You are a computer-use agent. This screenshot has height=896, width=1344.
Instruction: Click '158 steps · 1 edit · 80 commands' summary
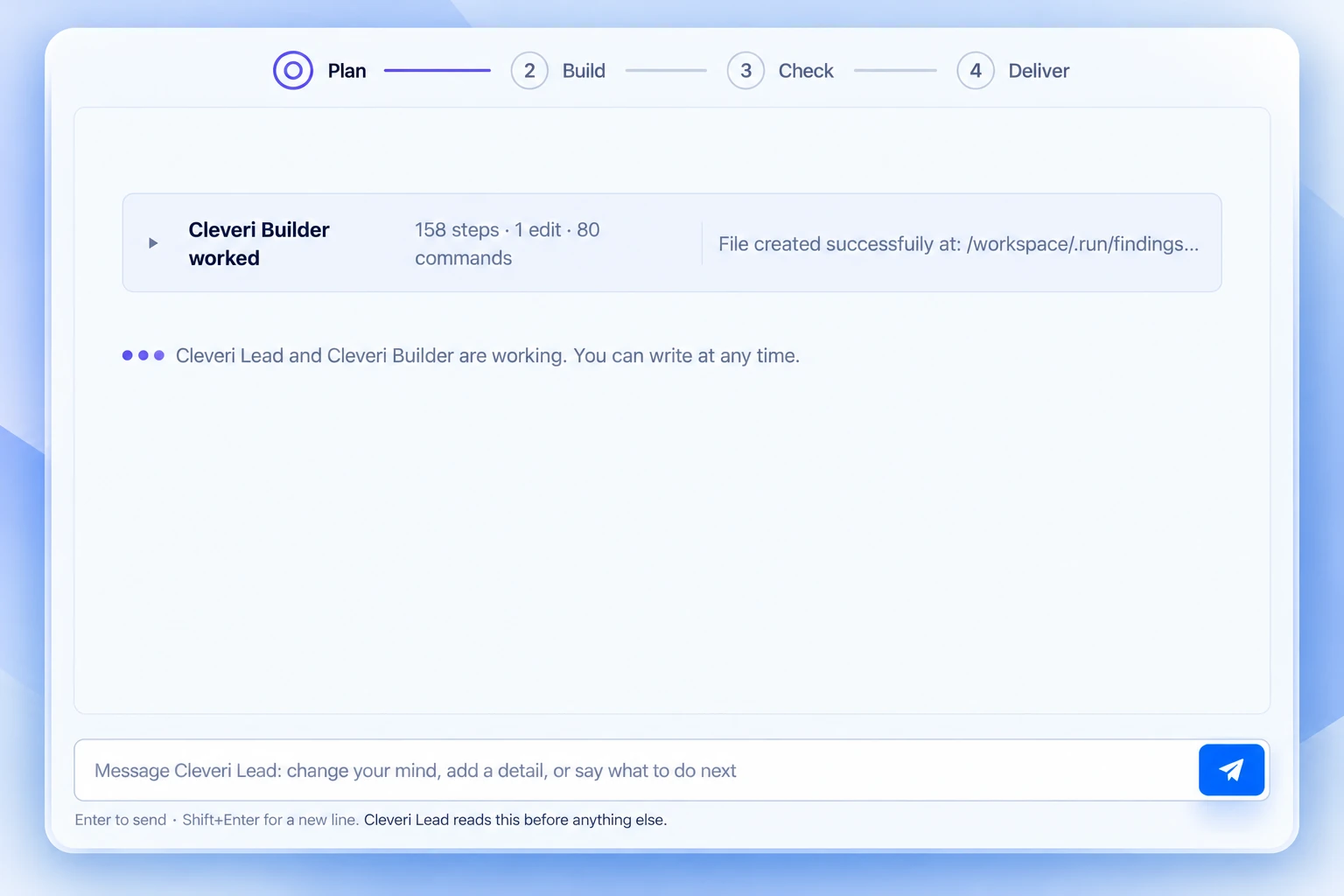tap(507, 243)
